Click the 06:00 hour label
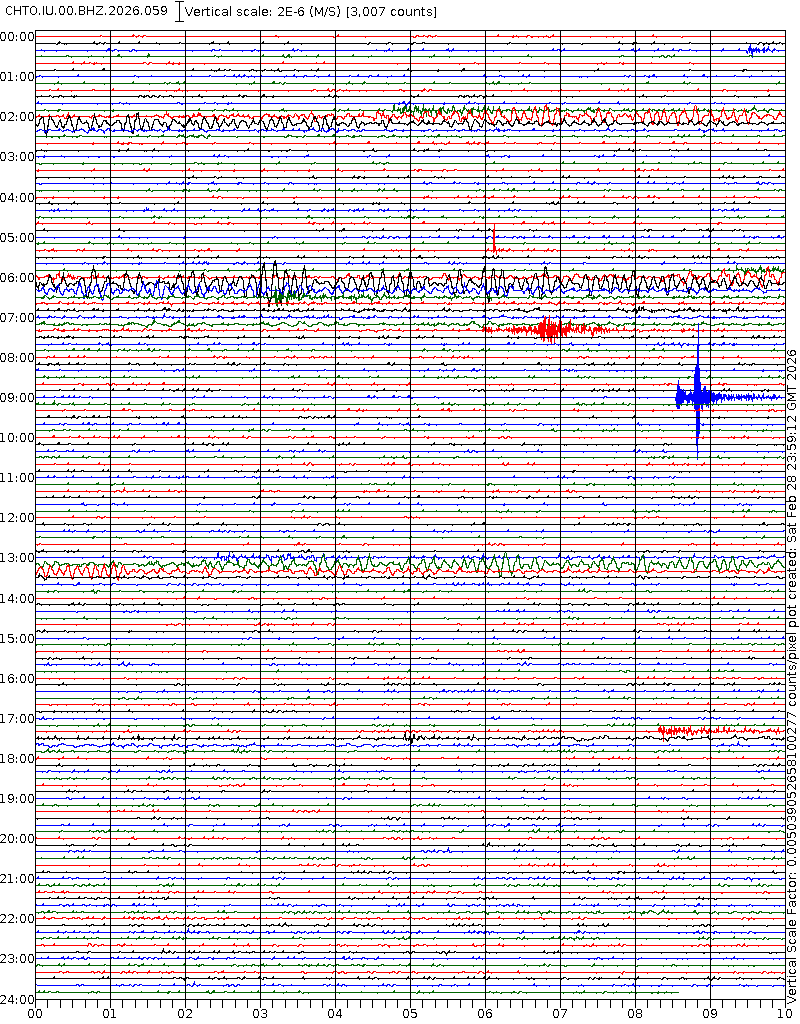This screenshot has height=1024, width=800. [x=17, y=277]
